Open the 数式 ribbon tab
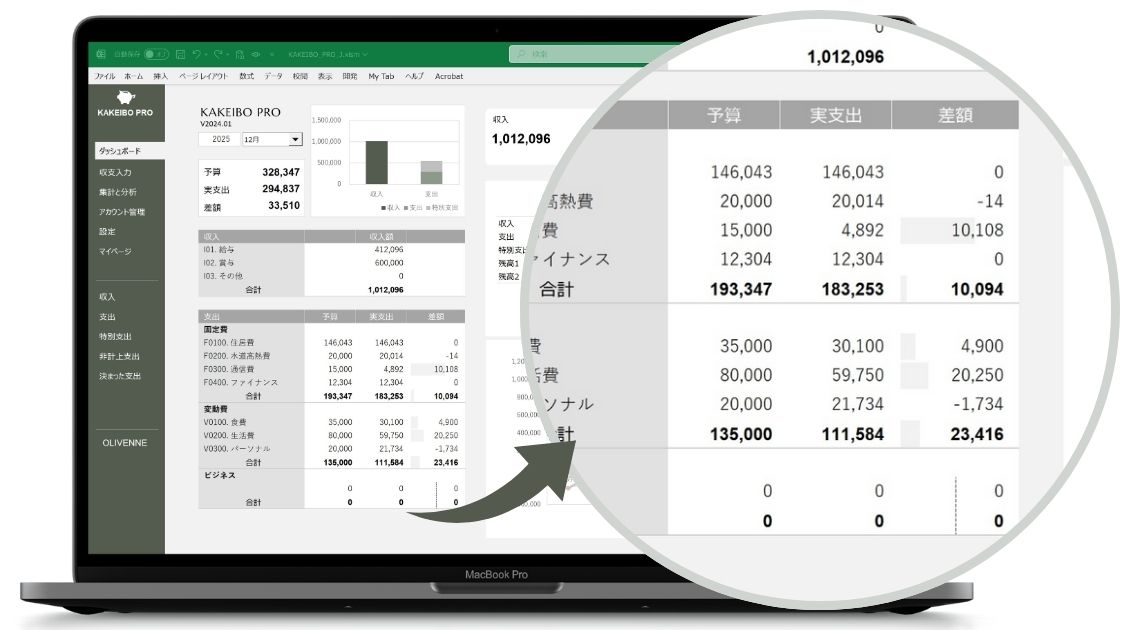This screenshot has height=630, width=1125. 247,76
